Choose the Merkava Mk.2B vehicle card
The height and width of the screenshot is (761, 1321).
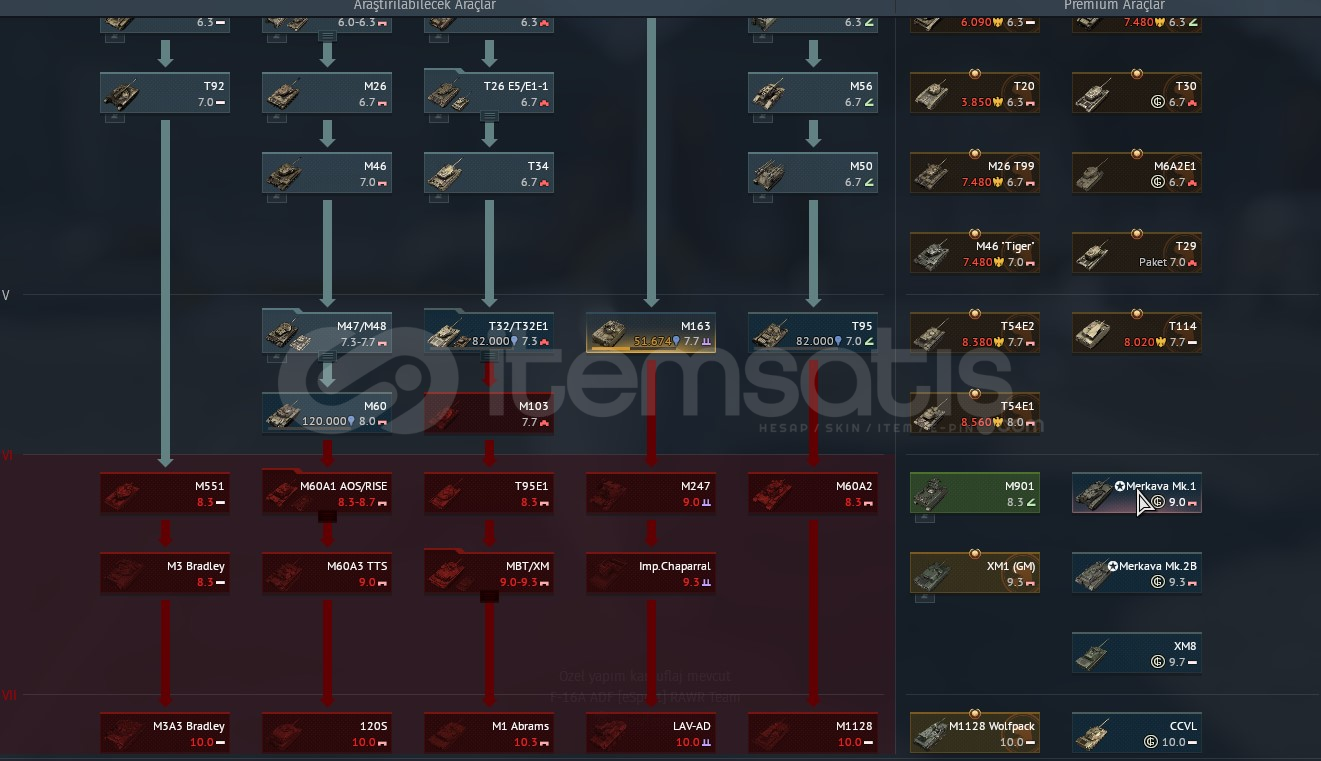coord(1137,573)
